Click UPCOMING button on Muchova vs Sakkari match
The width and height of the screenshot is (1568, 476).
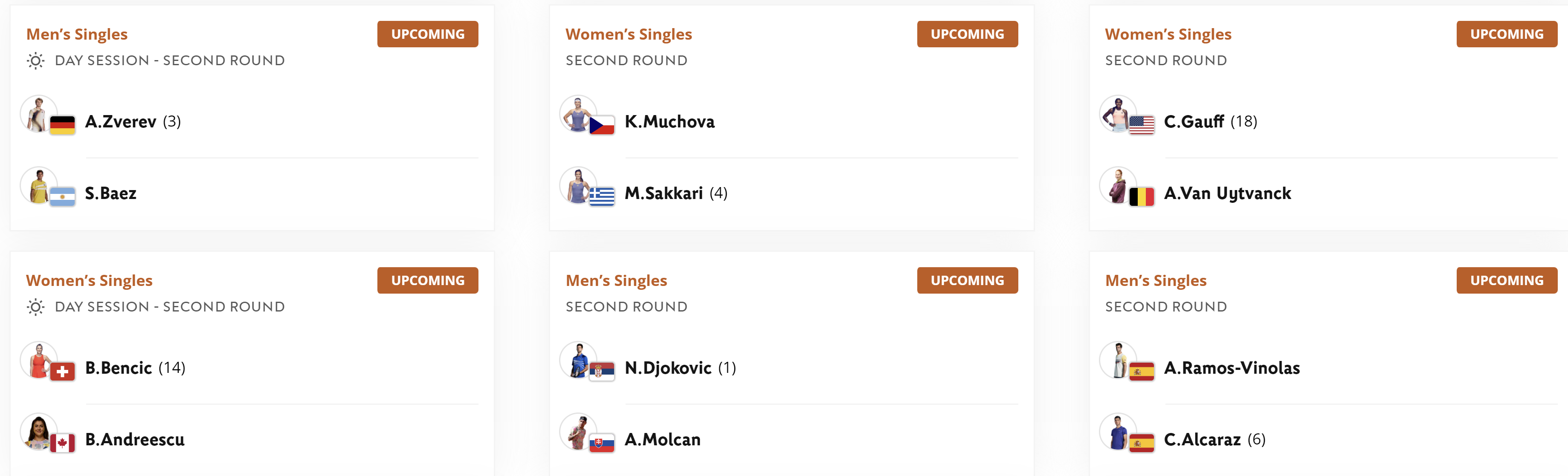(x=967, y=34)
